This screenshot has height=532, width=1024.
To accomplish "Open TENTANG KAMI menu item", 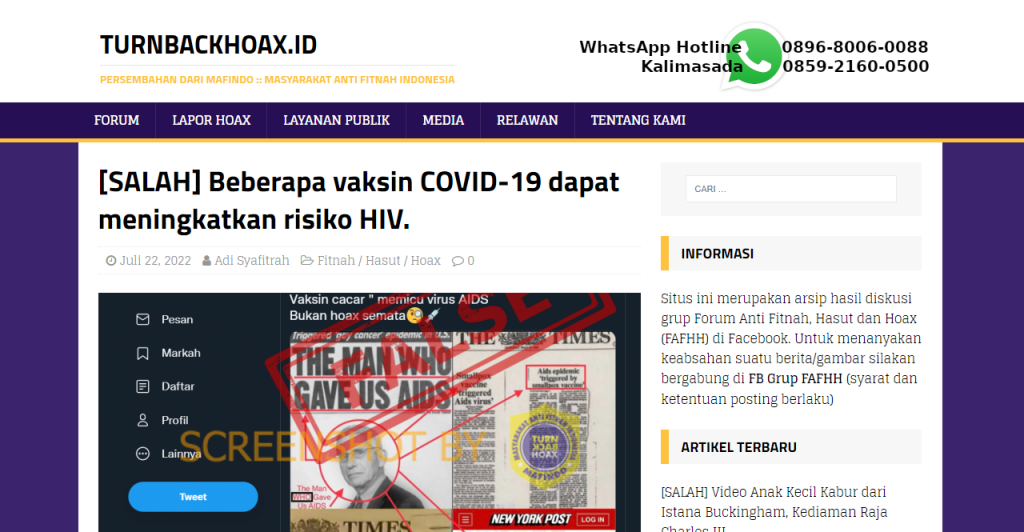I will click(x=638, y=120).
